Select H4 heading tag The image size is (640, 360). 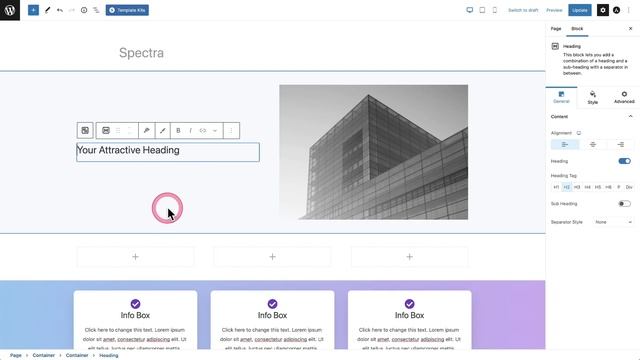point(587,187)
